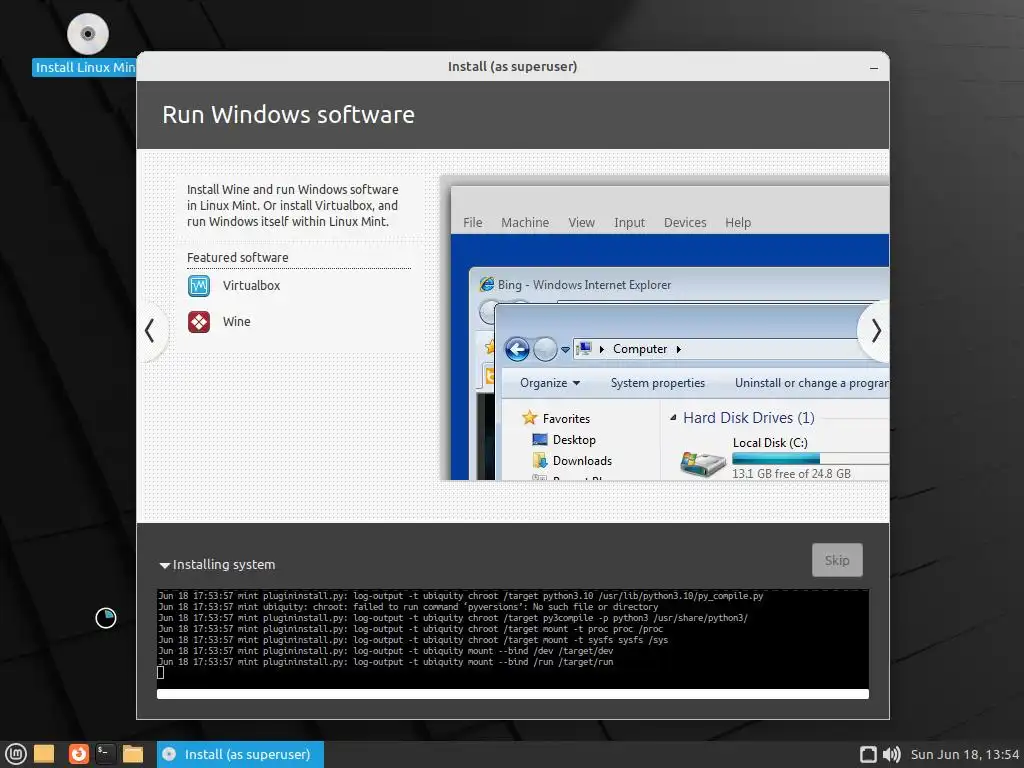This screenshot has height=768, width=1024.
Task: Open the clock calendar Sun Jun 18
Action: pyautogui.click(x=965, y=754)
